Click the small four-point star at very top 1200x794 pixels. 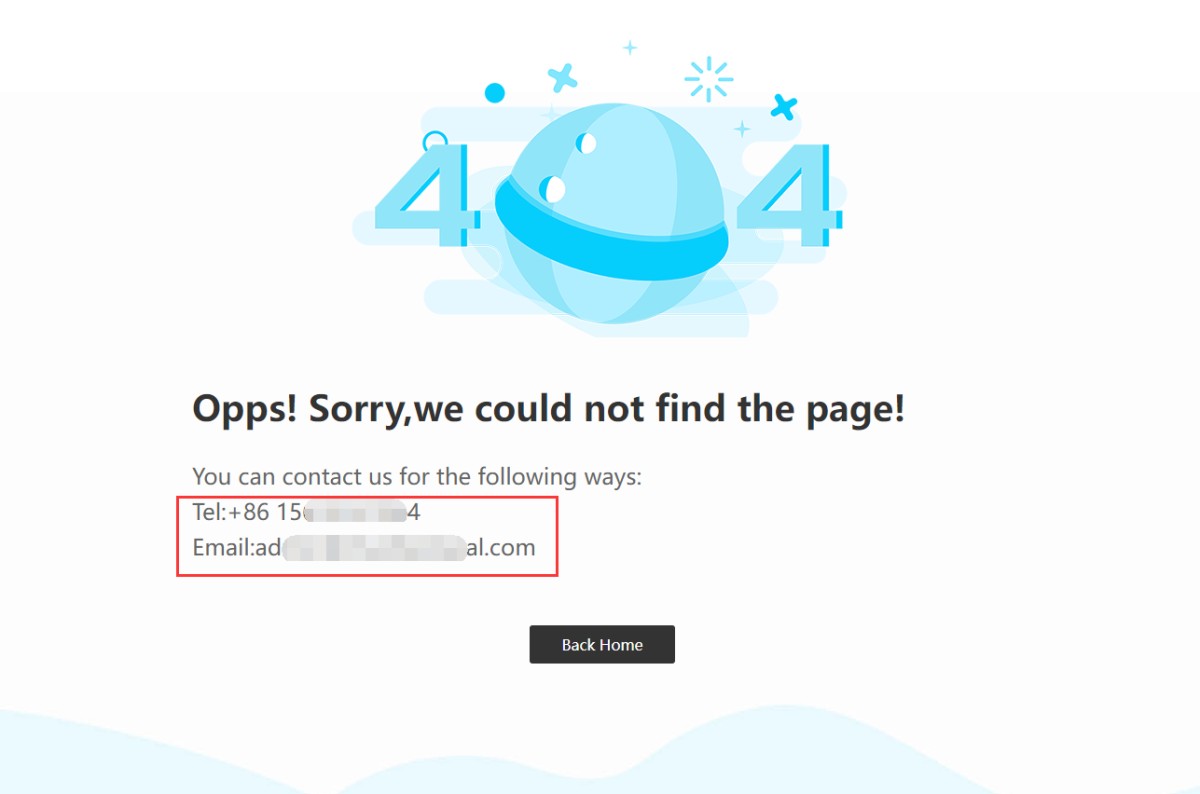coord(630,47)
